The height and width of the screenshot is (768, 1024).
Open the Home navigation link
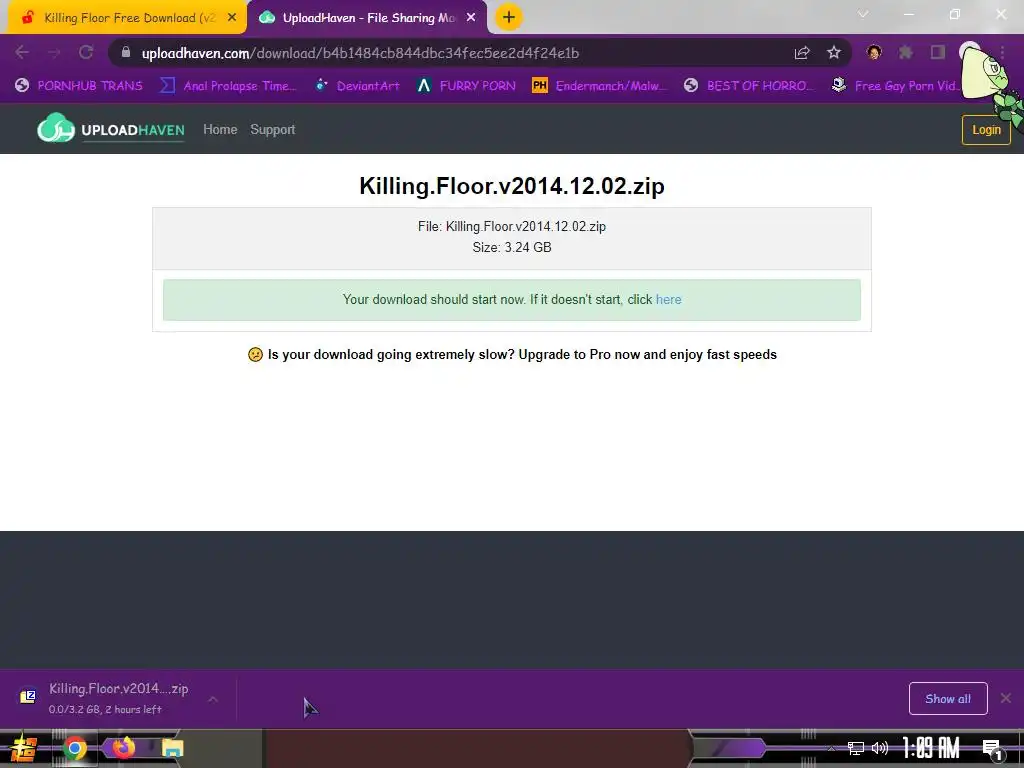pyautogui.click(x=220, y=129)
